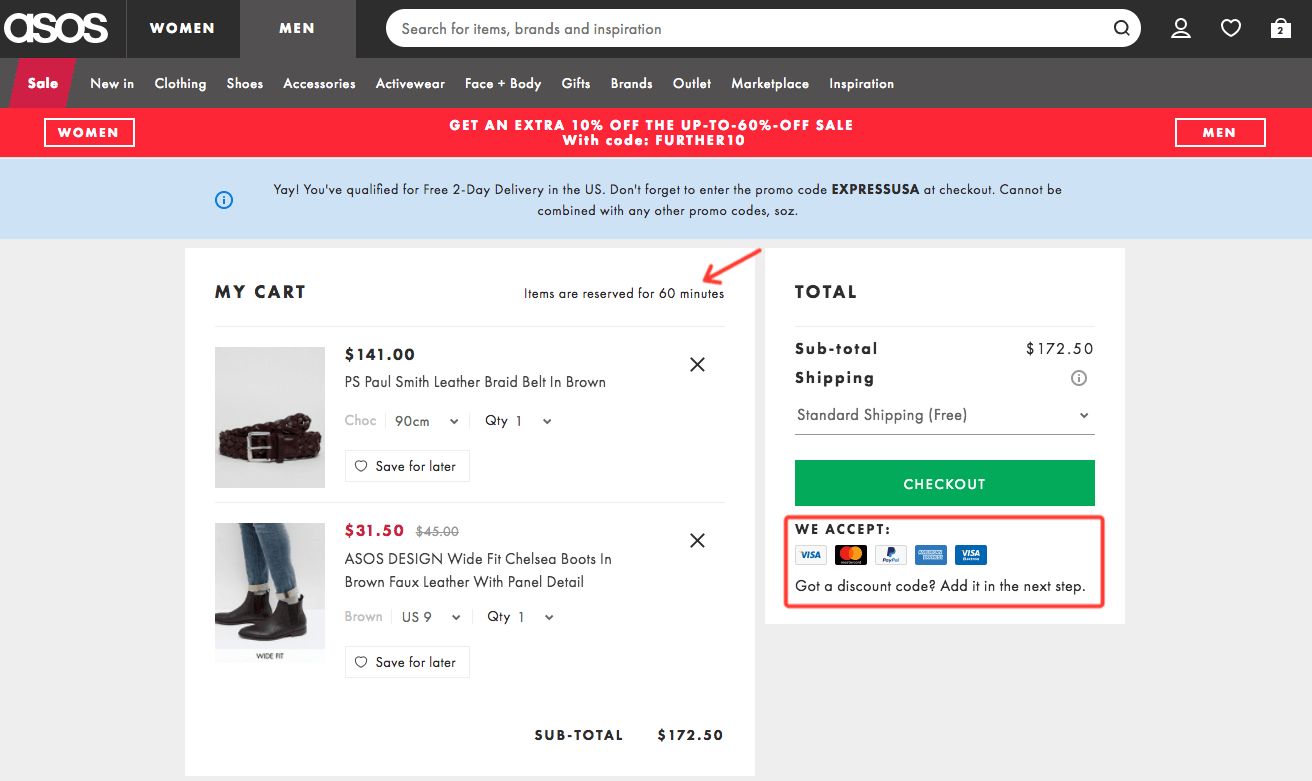Remove the Chelsea Boots from cart

click(x=697, y=541)
